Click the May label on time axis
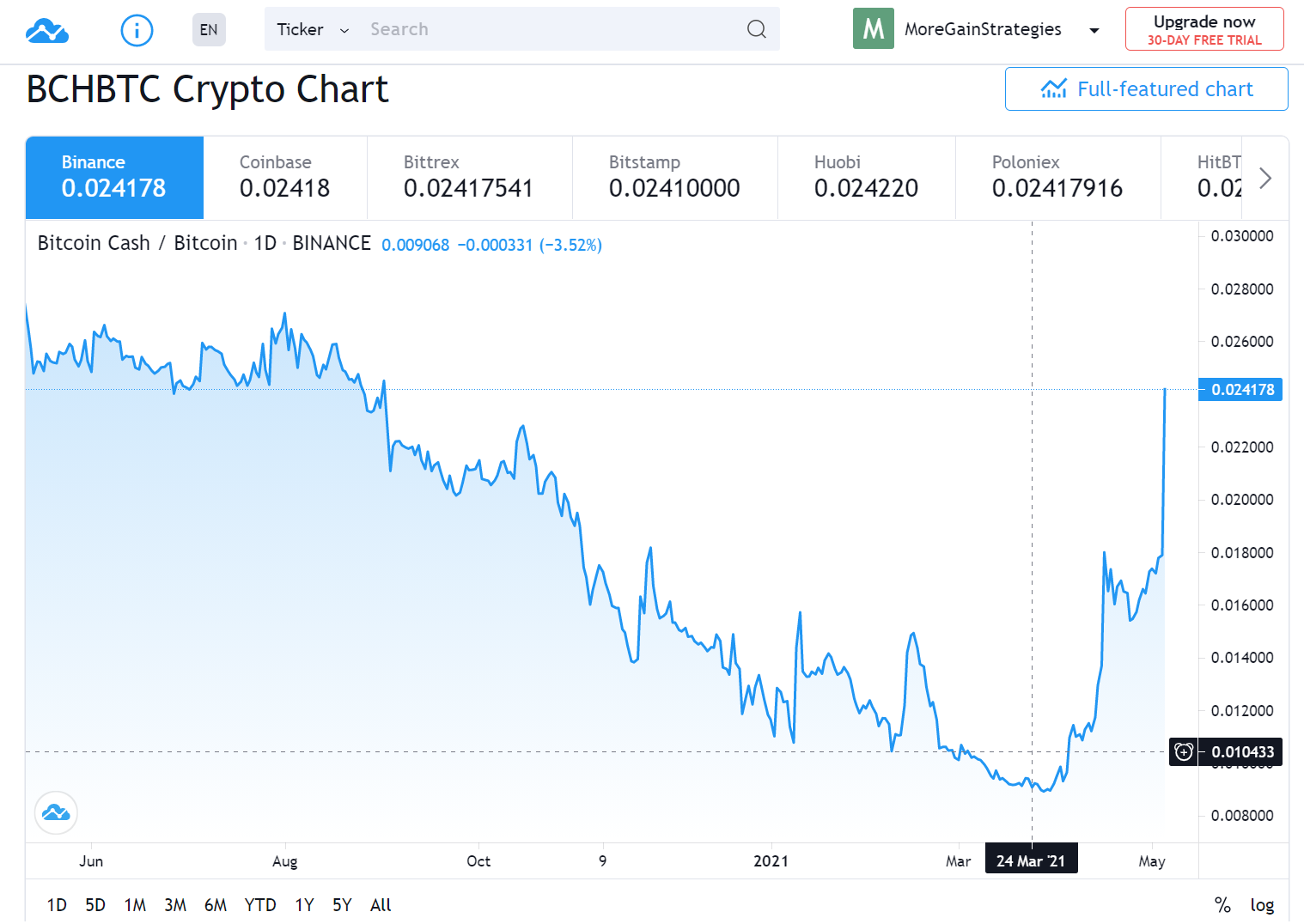 (x=1152, y=861)
